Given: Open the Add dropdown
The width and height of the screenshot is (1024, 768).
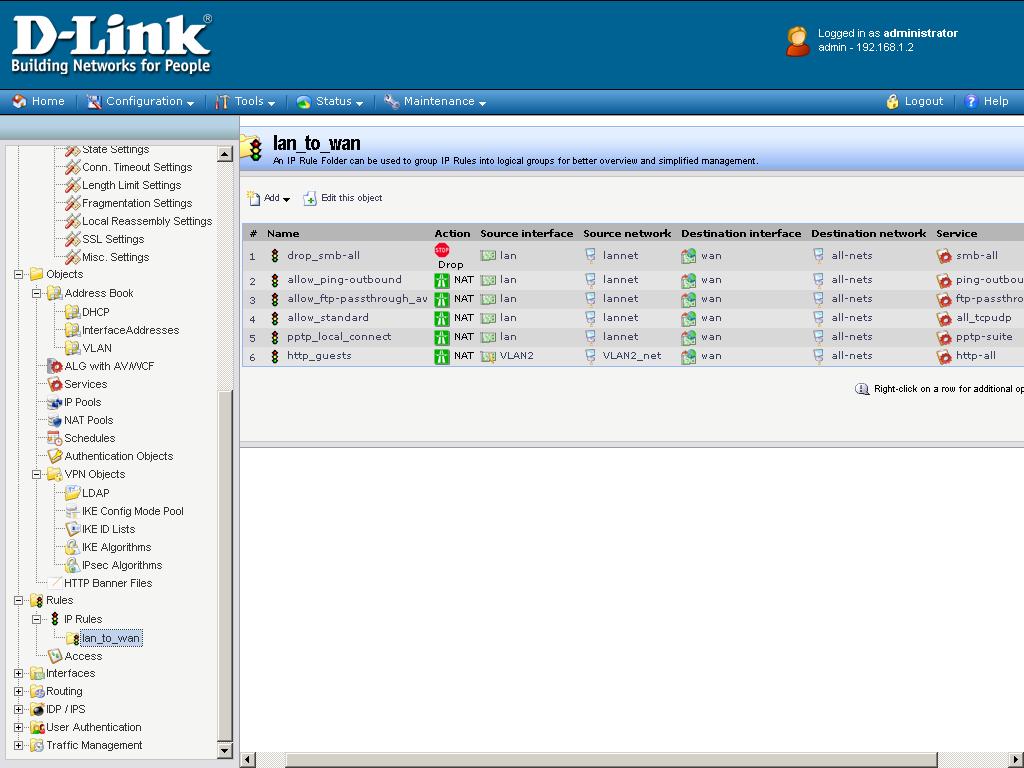Looking at the screenshot, I should (269, 198).
